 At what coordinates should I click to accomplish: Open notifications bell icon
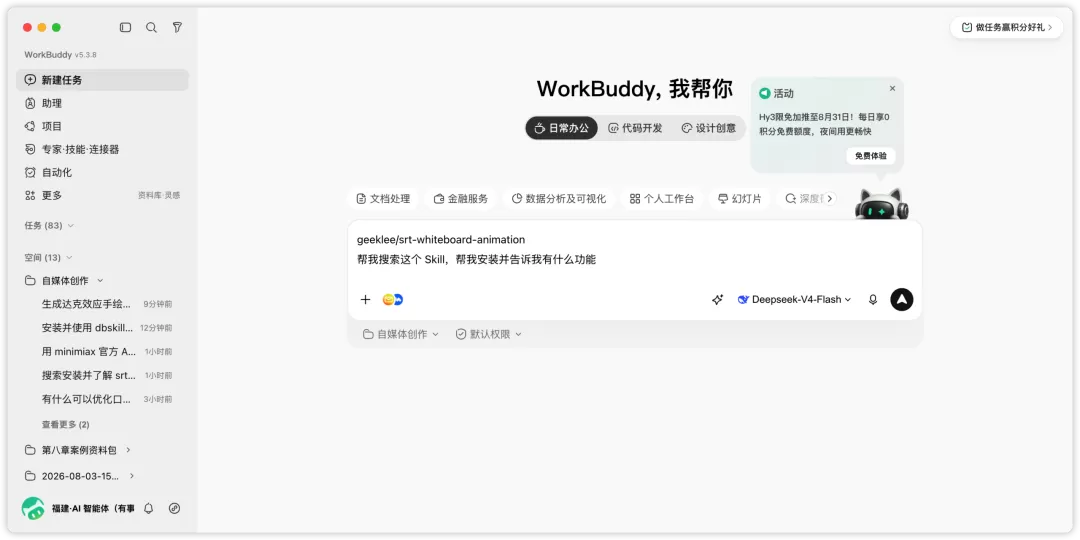click(149, 508)
